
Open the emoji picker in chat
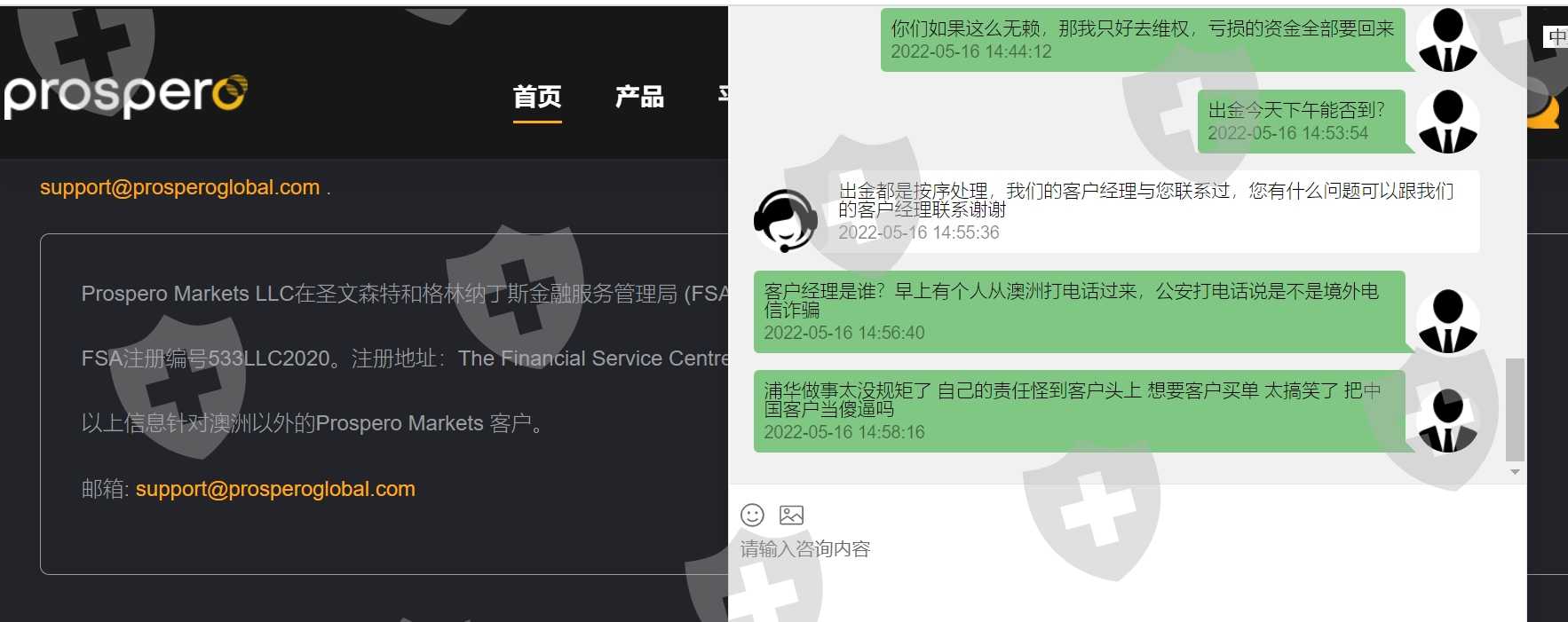click(x=752, y=516)
